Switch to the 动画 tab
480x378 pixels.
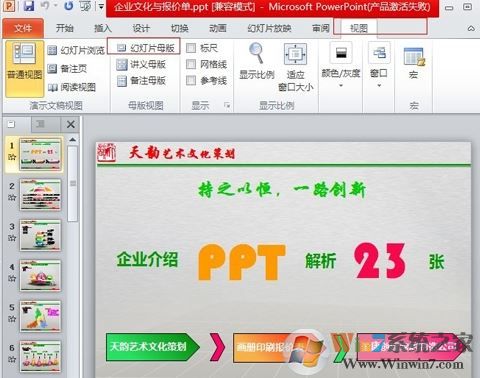(218, 28)
